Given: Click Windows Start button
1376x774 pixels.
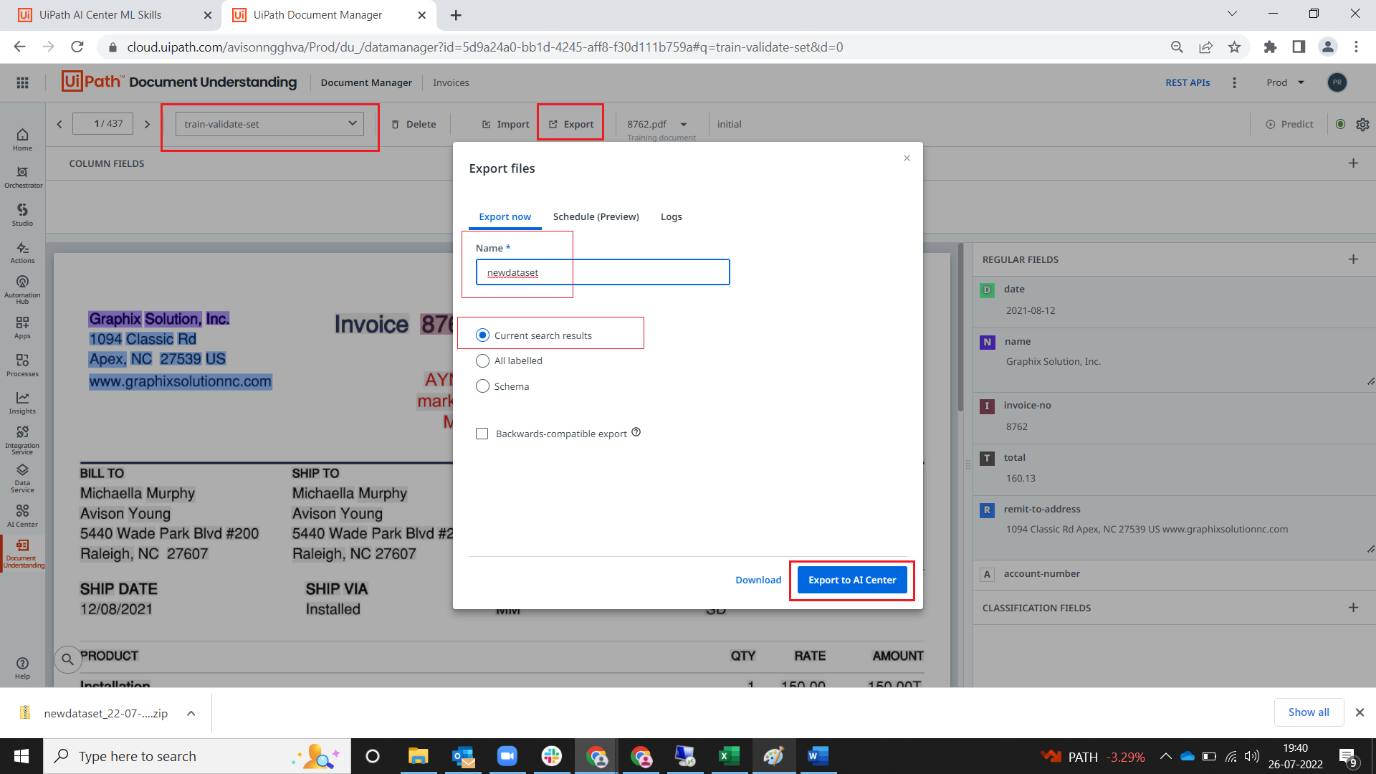Looking at the screenshot, I should [19, 756].
